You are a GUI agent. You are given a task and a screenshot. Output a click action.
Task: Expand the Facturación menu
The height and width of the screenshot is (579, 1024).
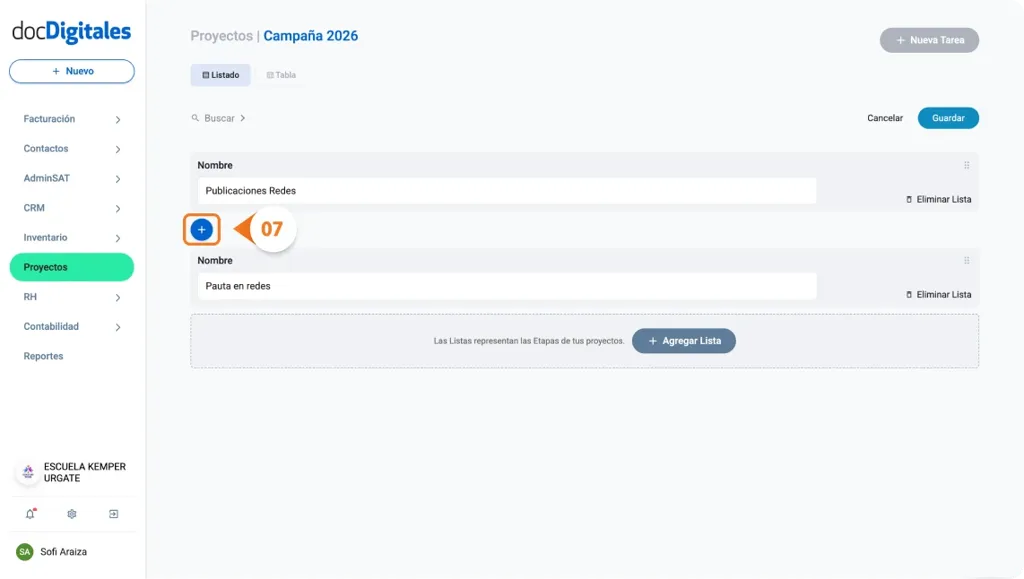[x=118, y=118]
